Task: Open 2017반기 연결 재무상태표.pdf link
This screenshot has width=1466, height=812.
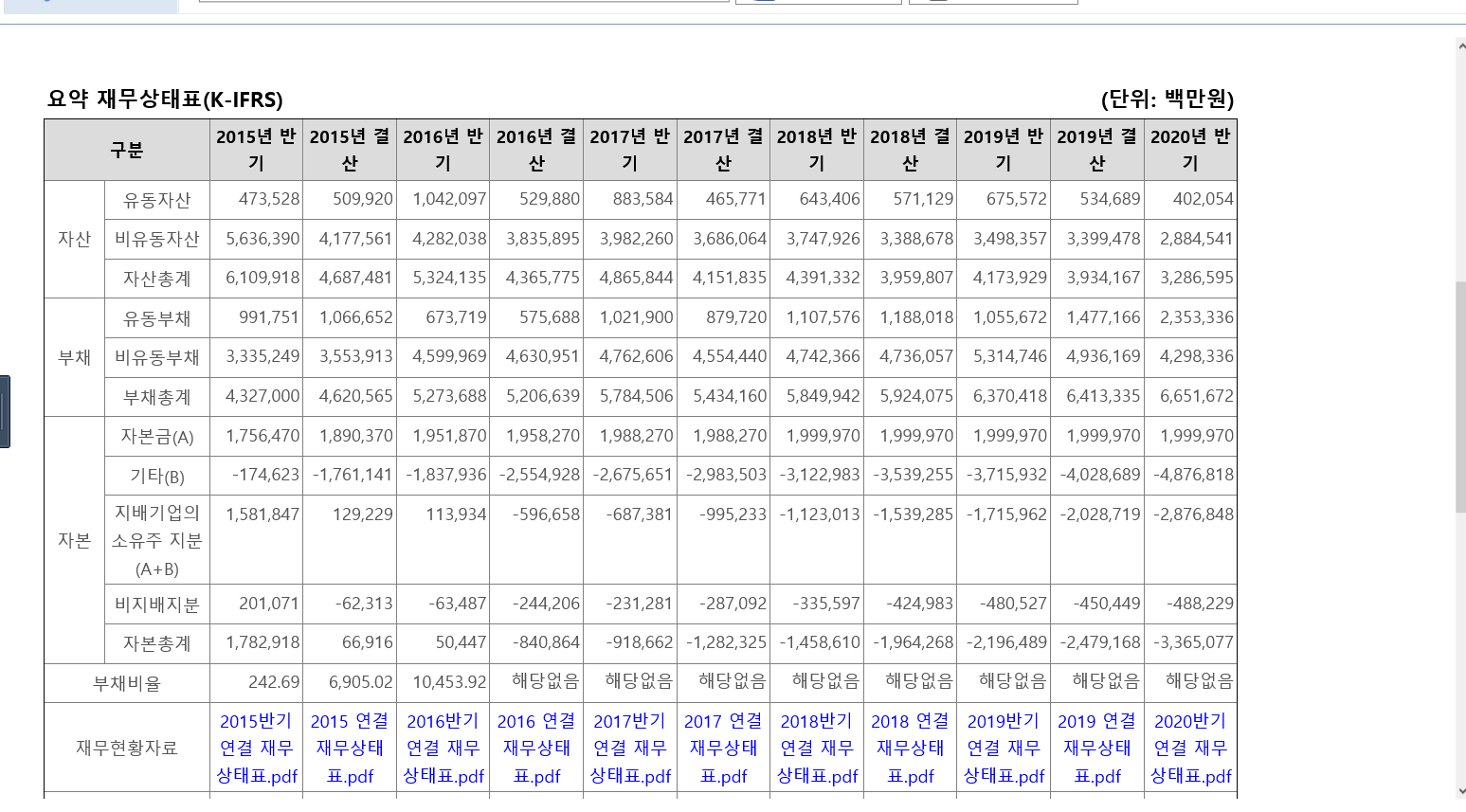Action: (x=630, y=749)
